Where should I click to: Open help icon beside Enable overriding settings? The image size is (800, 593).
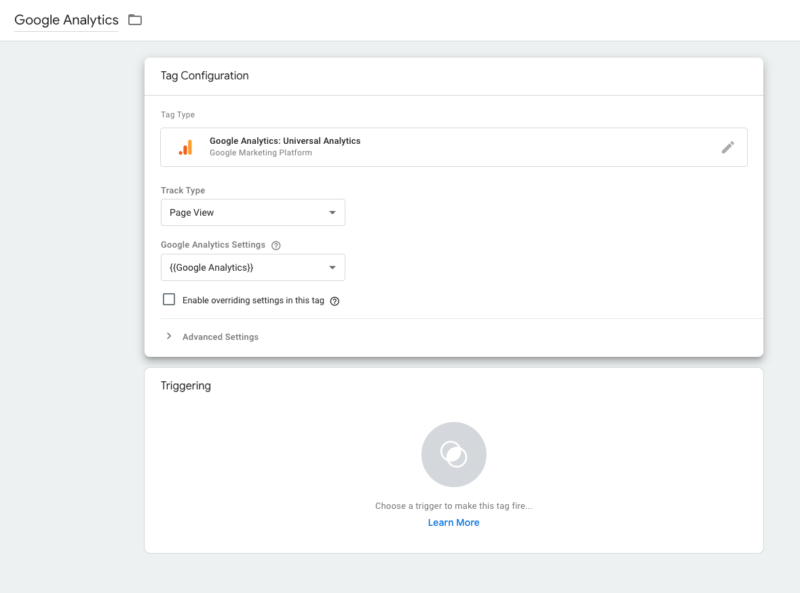[335, 301]
